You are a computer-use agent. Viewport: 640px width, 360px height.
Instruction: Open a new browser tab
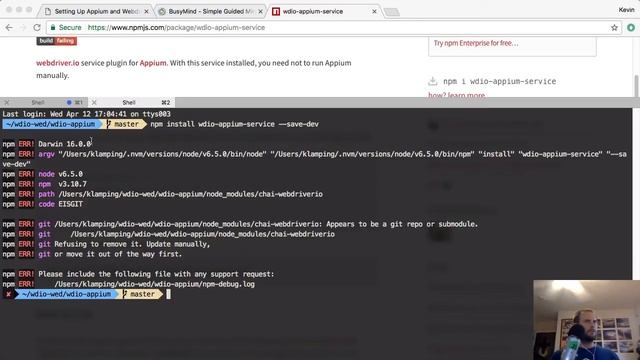coord(392,12)
